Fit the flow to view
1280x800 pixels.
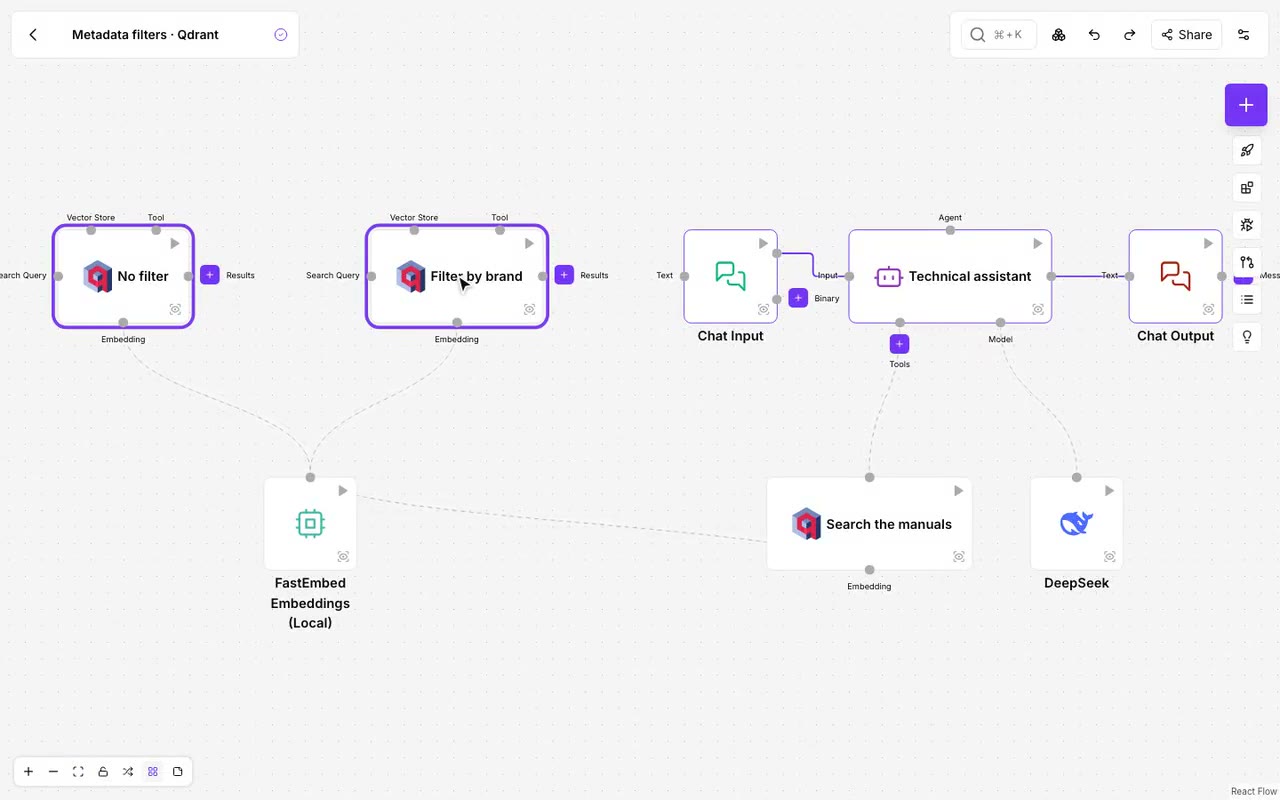click(78, 772)
